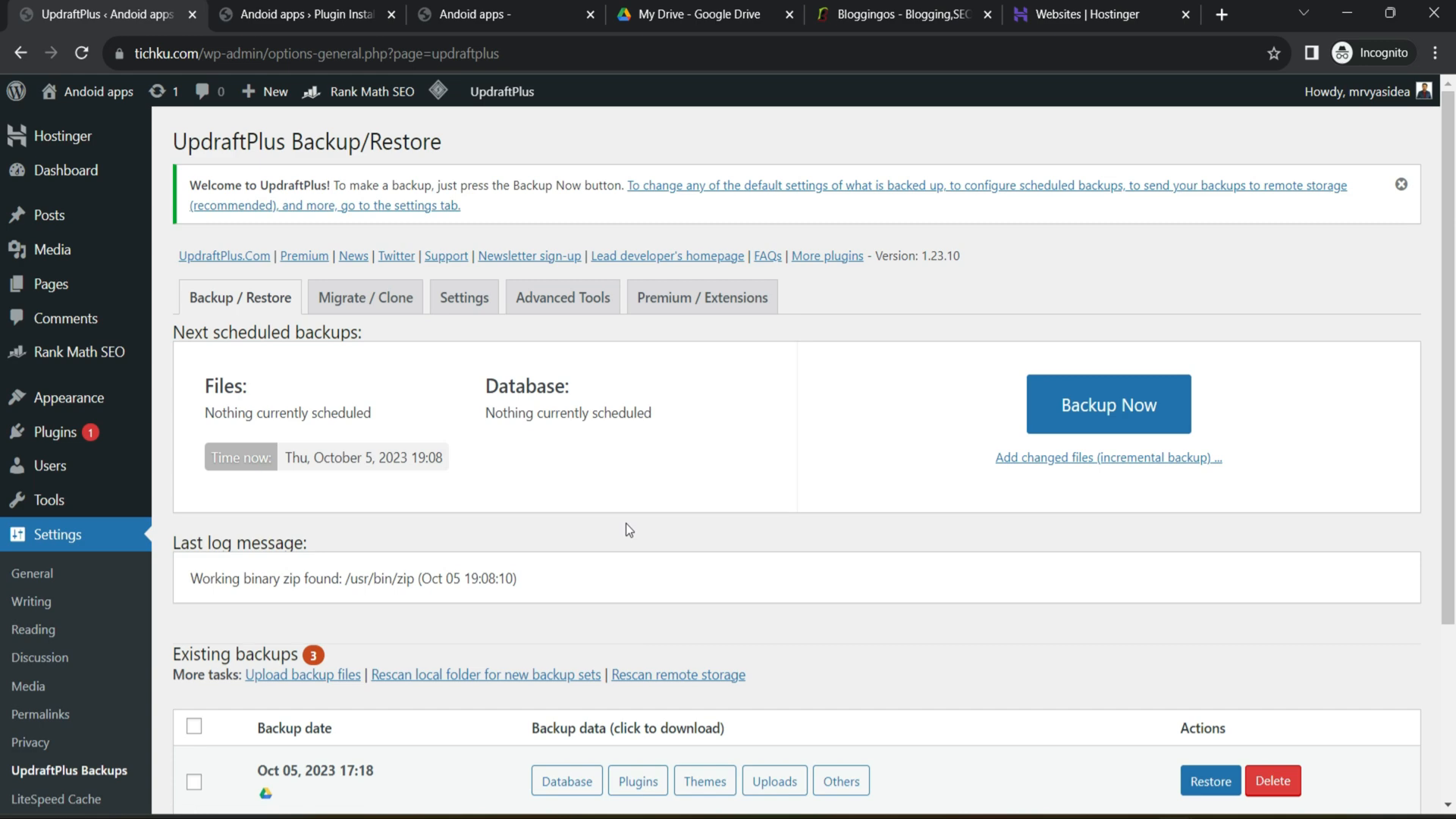Image resolution: width=1456 pixels, height=819 pixels.
Task: Open Permalinks under Settings submenu
Action: 40,714
